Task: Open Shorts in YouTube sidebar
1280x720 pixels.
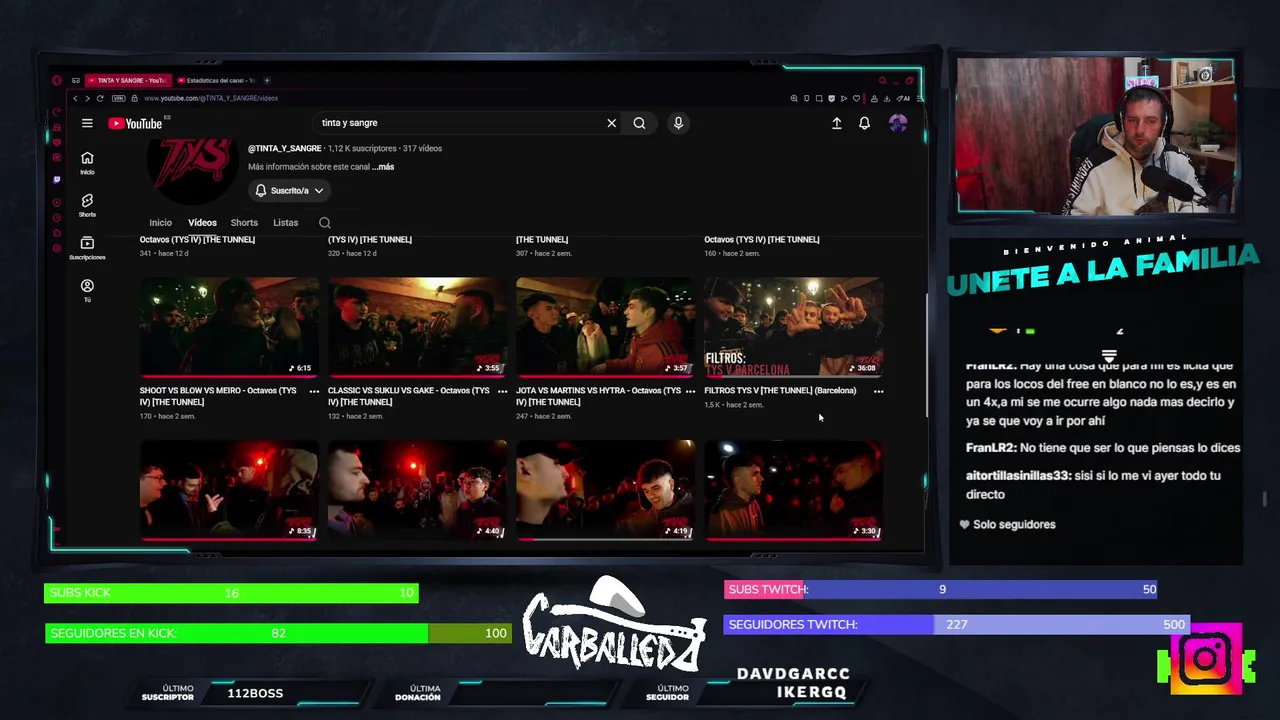Action: point(87,206)
